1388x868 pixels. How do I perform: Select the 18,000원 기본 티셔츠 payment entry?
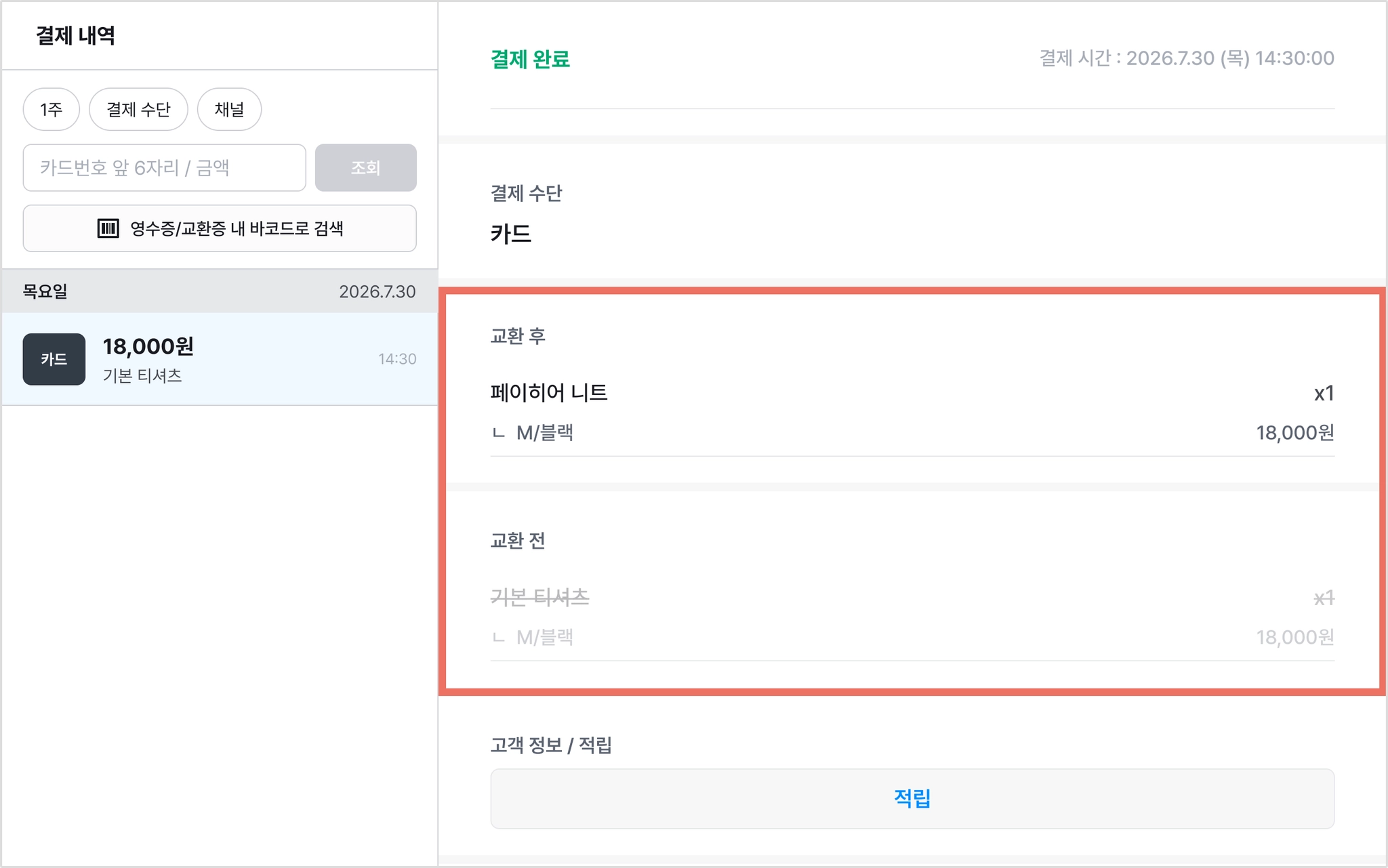tap(220, 359)
